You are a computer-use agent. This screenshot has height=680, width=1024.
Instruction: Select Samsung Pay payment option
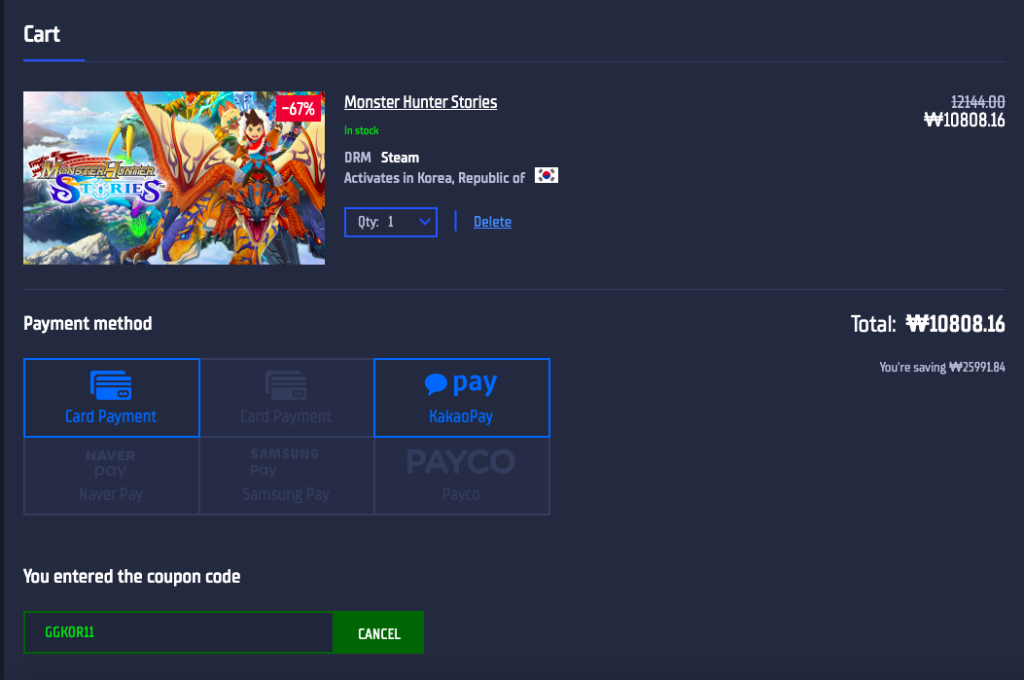(286, 476)
